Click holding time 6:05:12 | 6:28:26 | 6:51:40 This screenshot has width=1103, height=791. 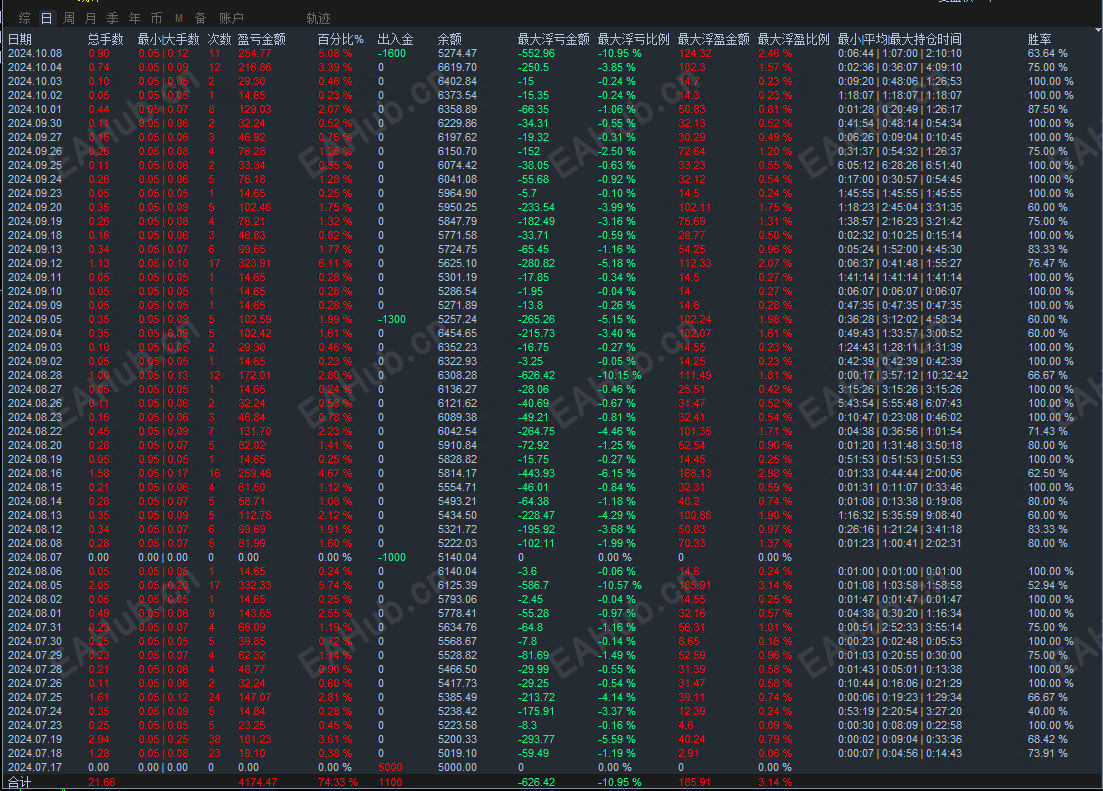(x=900, y=165)
